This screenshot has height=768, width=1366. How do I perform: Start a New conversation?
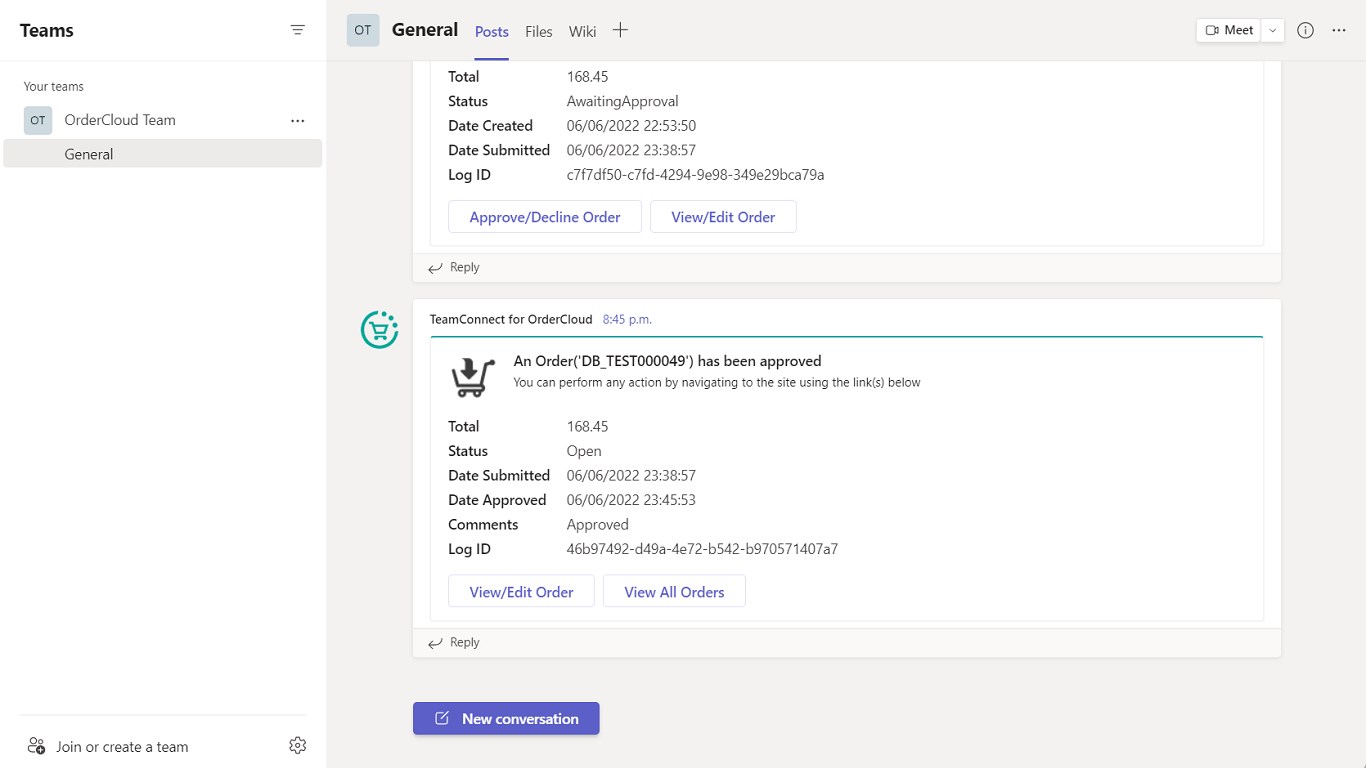[506, 718]
